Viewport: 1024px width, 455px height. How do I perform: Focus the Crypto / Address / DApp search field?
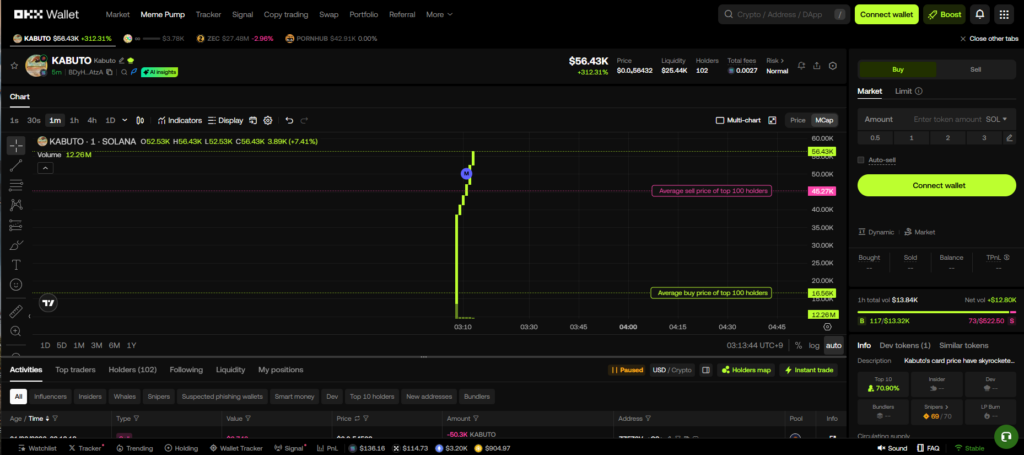click(780, 14)
